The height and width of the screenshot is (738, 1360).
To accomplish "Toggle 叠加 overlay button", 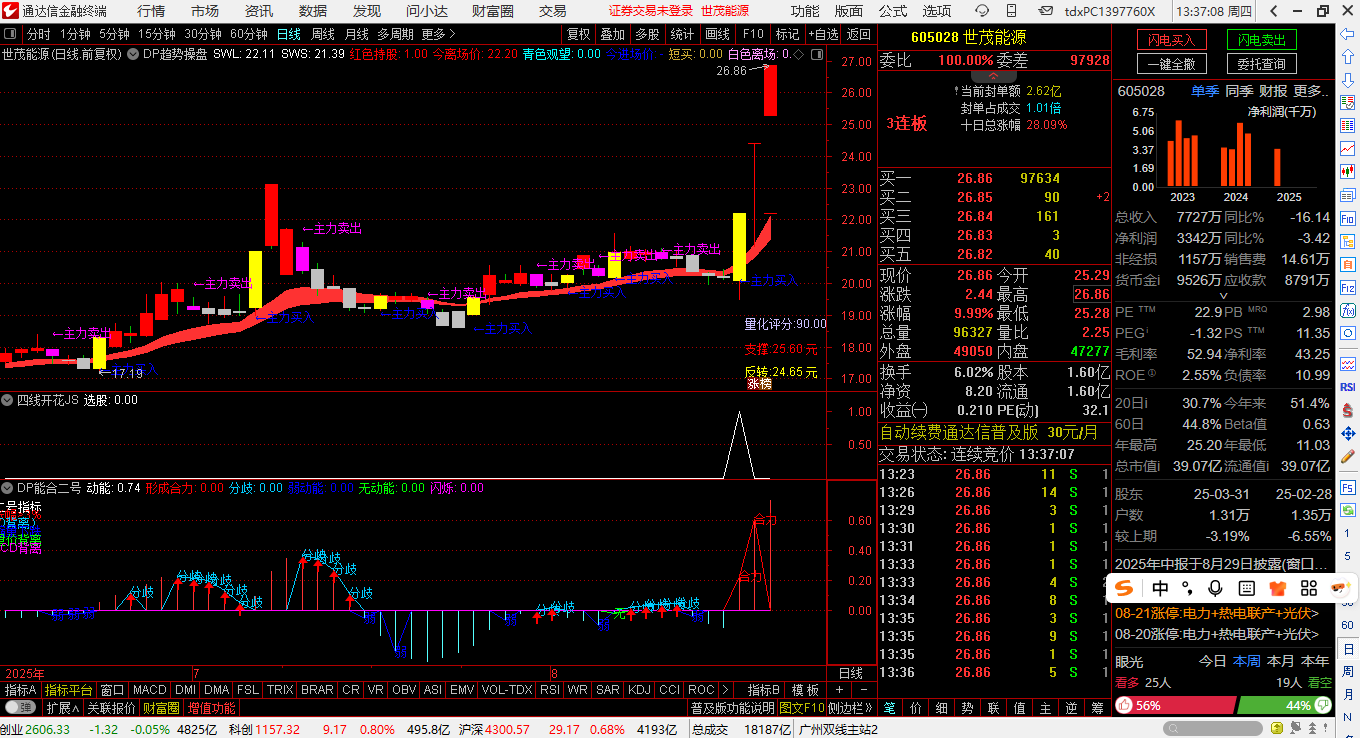I will point(612,33).
